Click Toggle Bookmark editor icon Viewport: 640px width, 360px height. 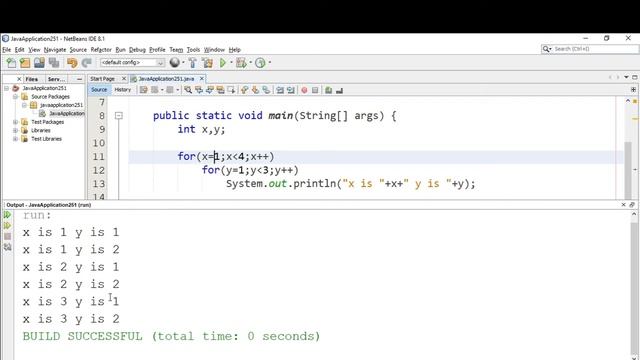point(266,90)
